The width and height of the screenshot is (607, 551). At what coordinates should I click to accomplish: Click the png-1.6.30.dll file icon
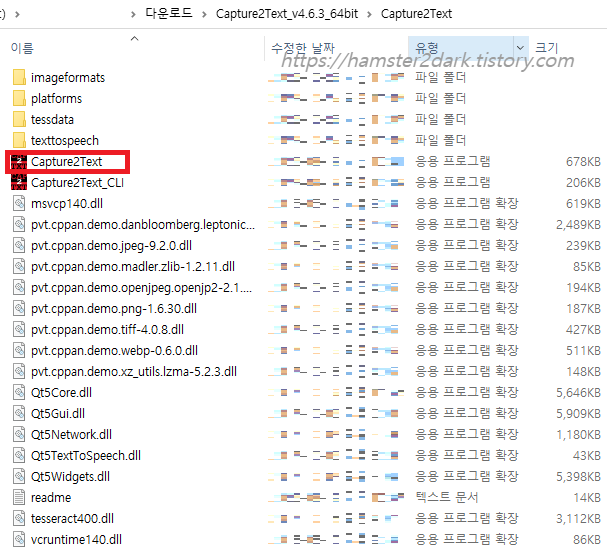click(19, 308)
